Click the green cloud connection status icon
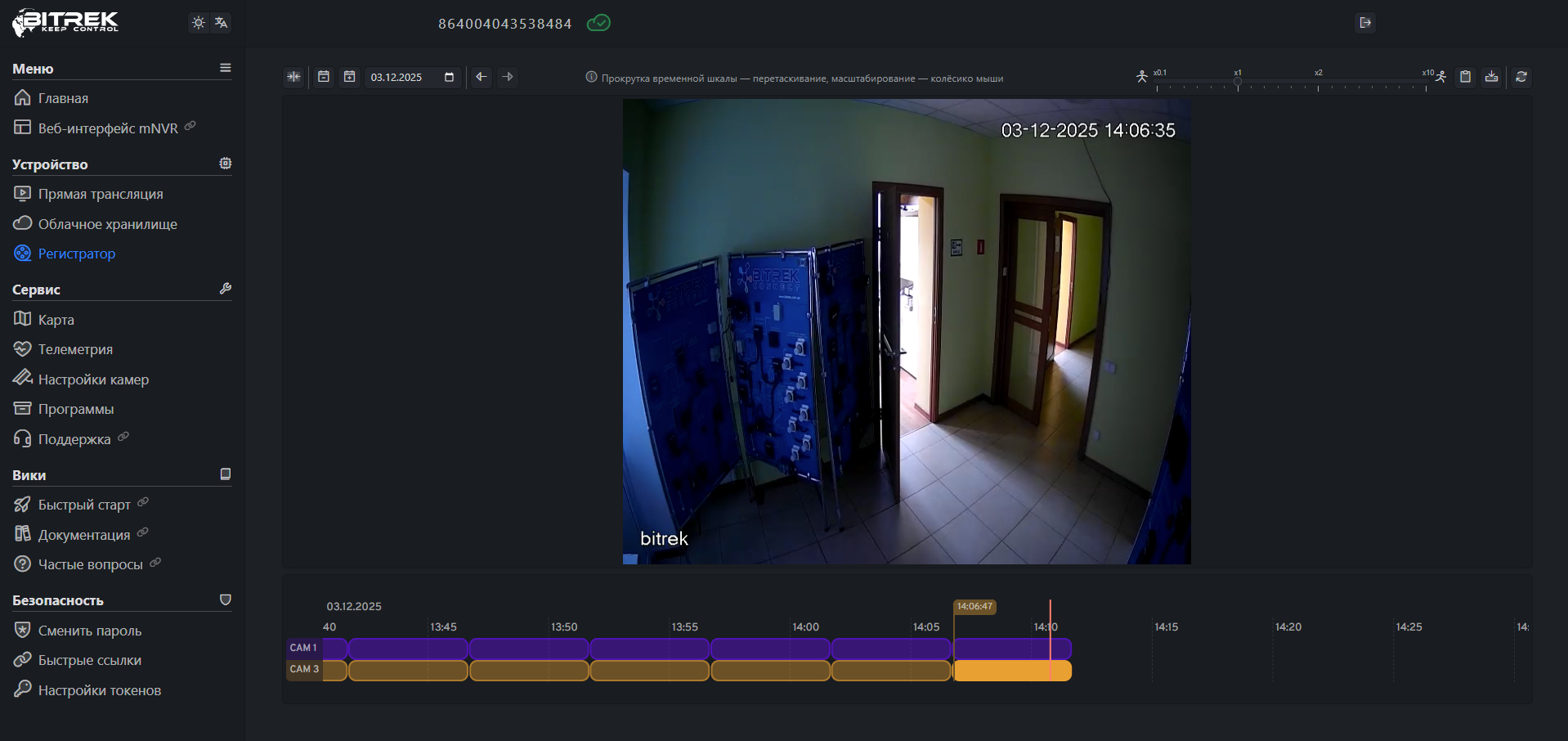 [x=598, y=23]
